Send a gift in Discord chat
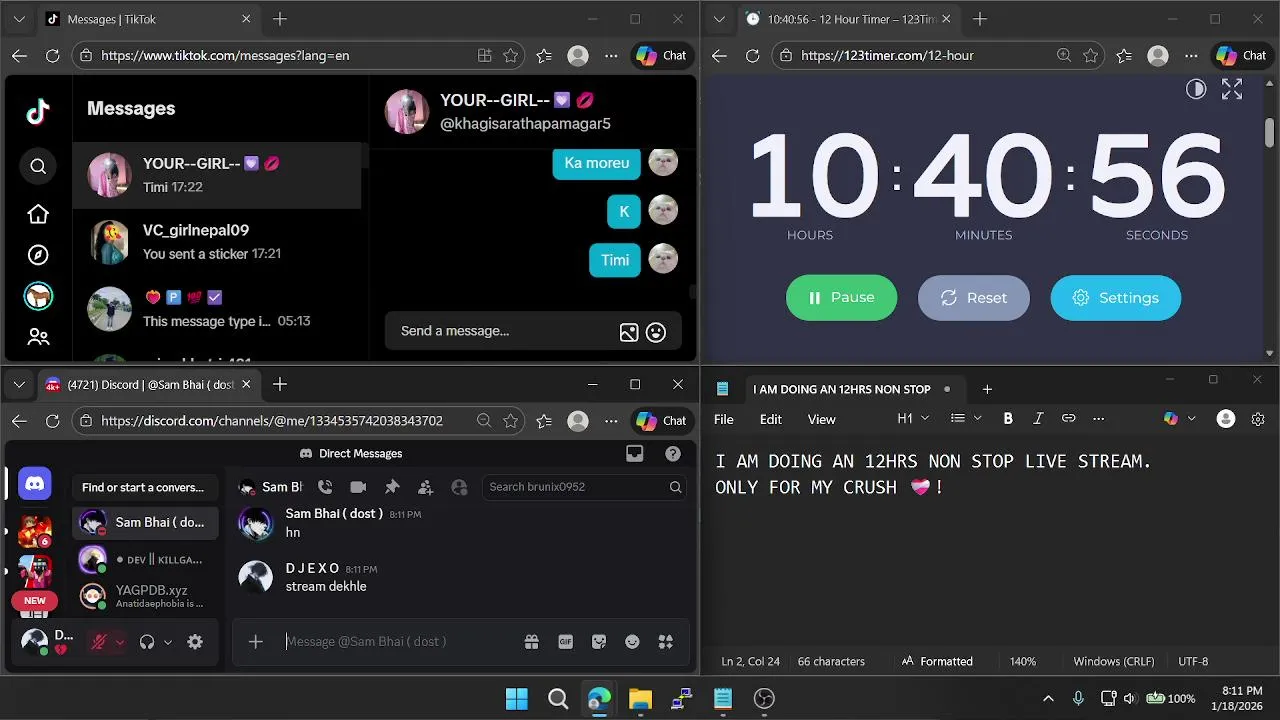 (532, 642)
